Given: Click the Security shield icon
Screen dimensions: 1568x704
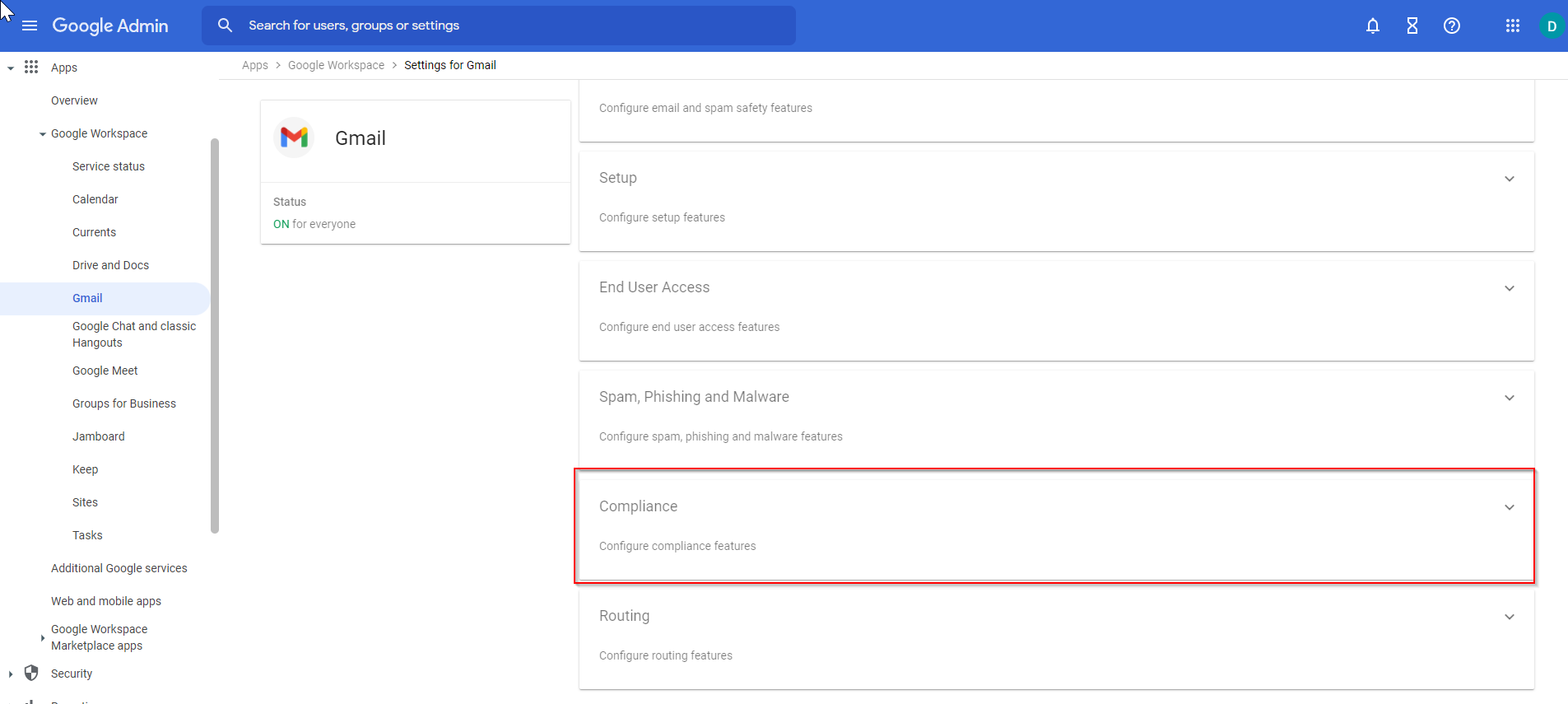Looking at the screenshot, I should point(31,673).
